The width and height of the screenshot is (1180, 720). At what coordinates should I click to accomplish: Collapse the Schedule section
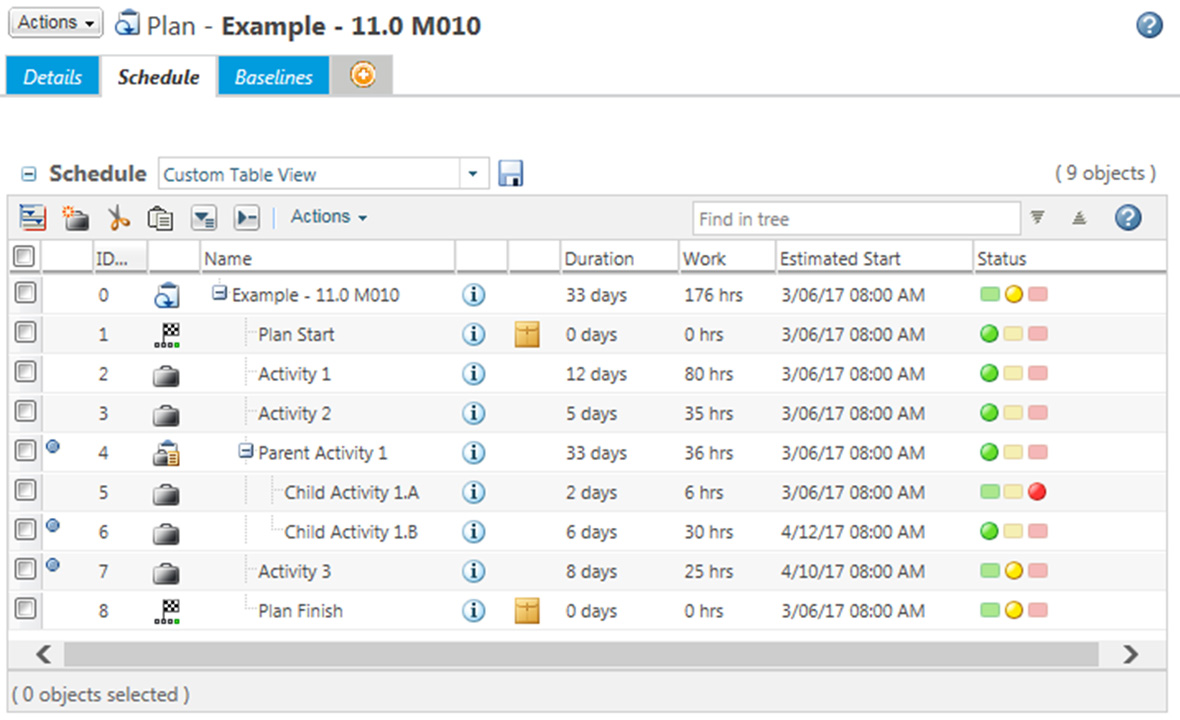(31, 173)
